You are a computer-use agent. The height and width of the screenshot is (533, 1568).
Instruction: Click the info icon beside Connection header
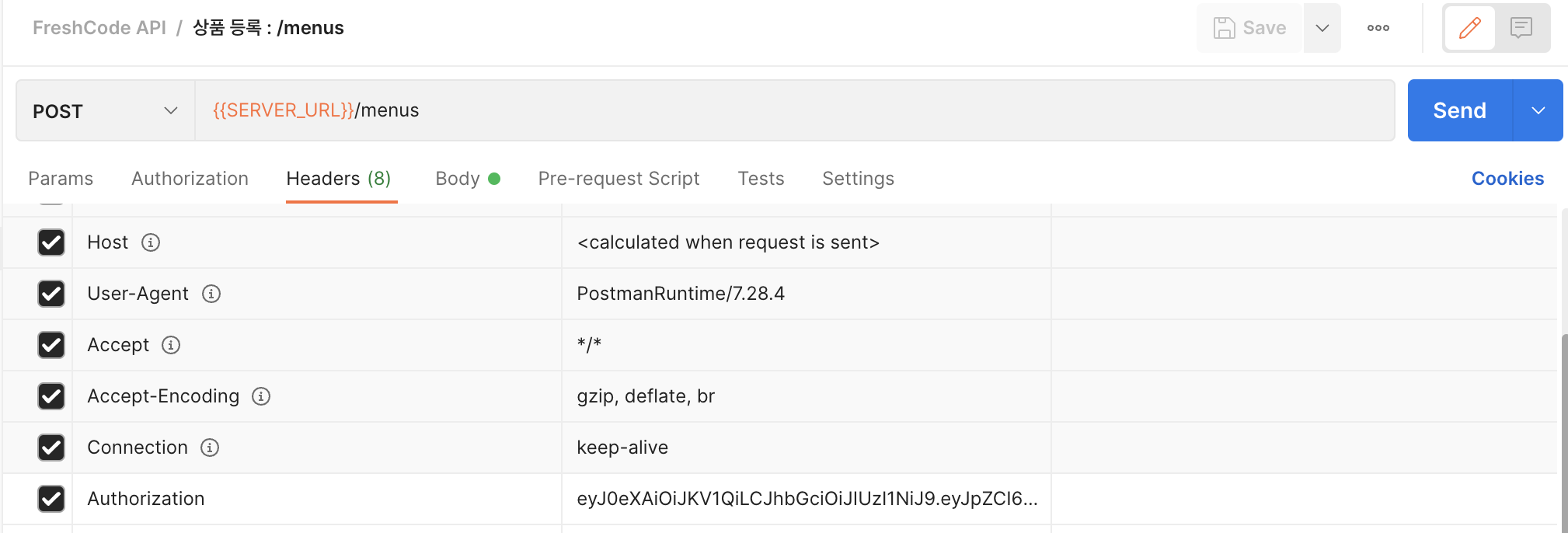[x=209, y=448]
